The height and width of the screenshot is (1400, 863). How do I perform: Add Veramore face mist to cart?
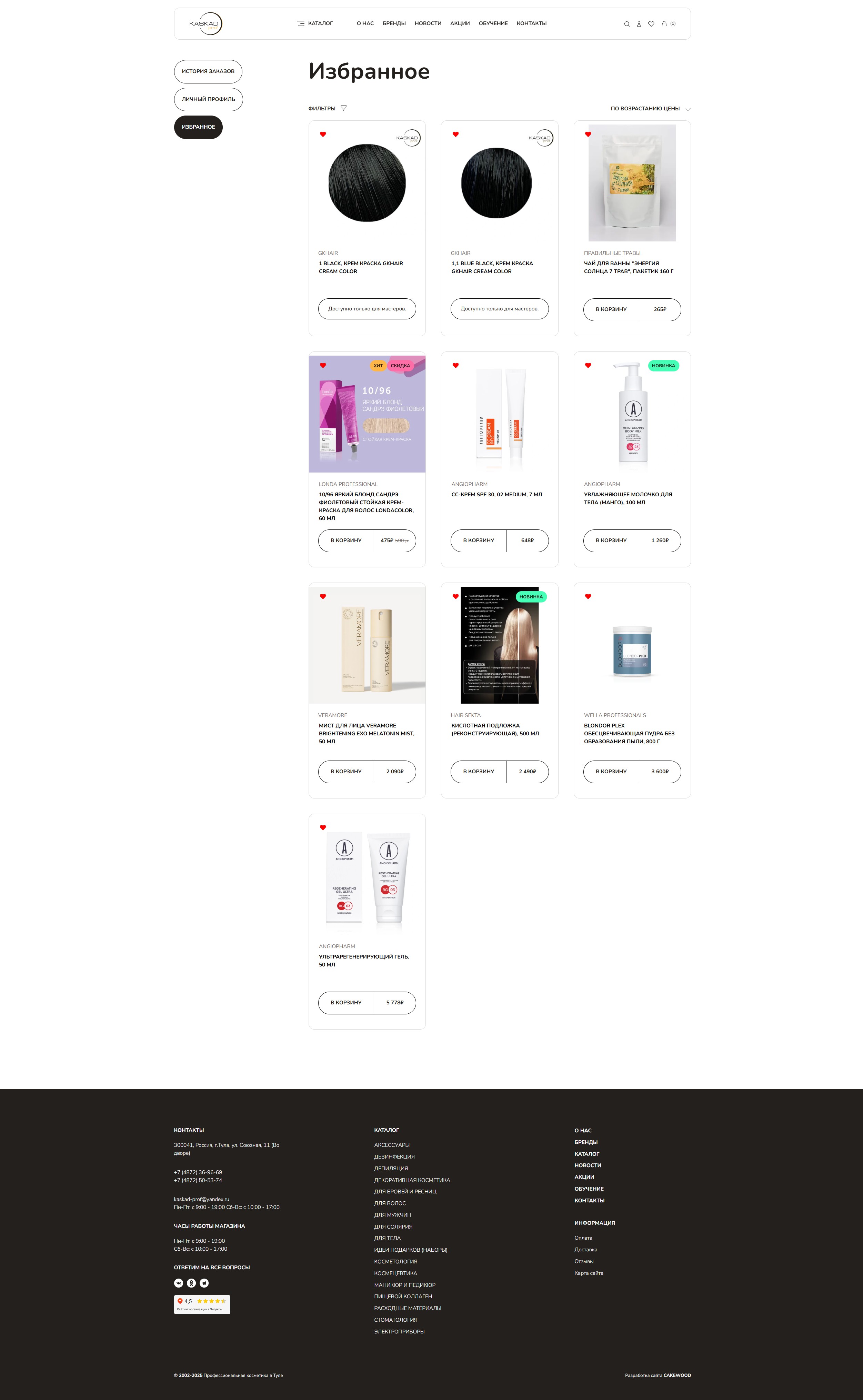click(346, 772)
